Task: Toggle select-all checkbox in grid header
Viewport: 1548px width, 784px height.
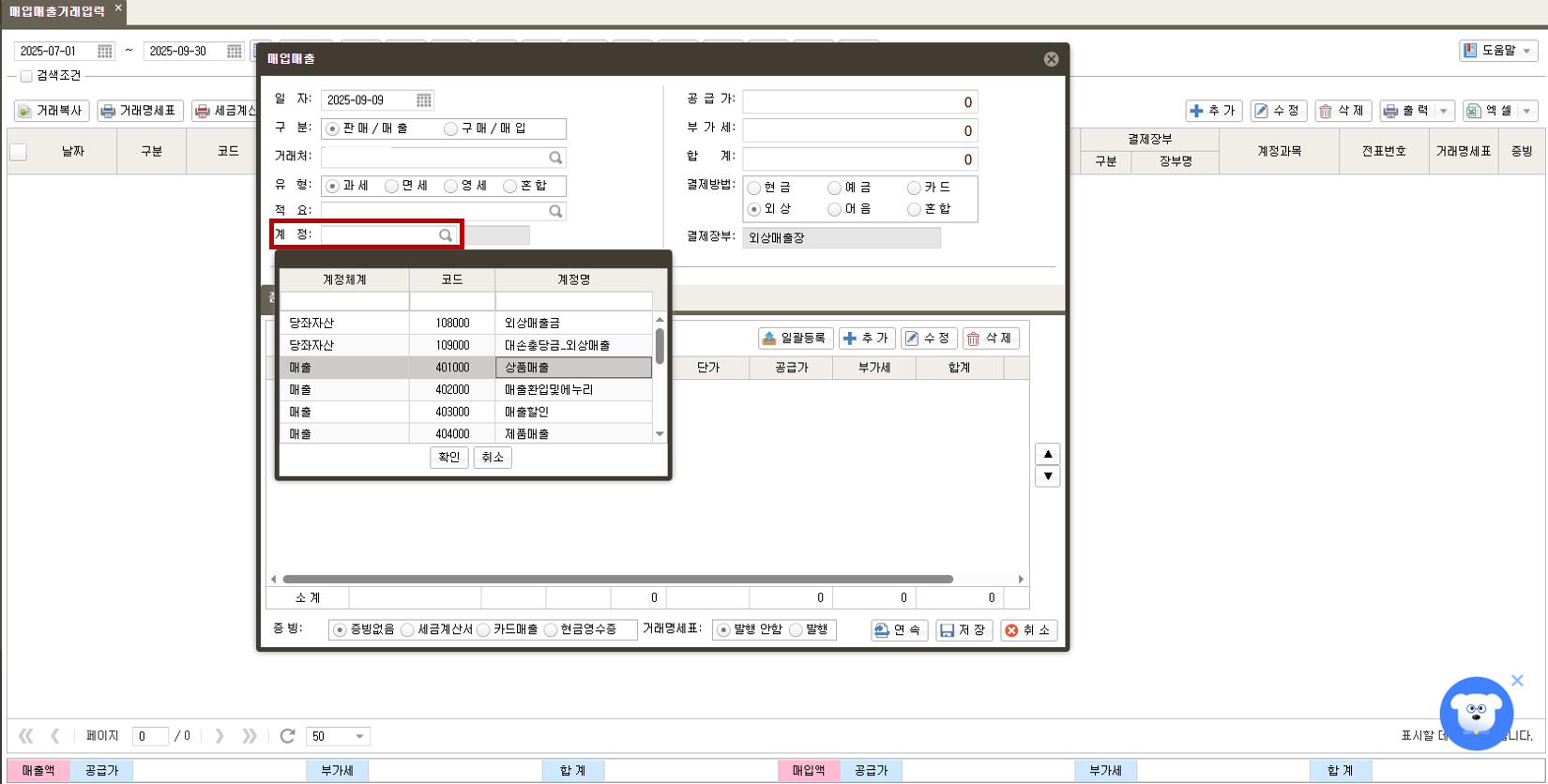Action: coord(18,152)
